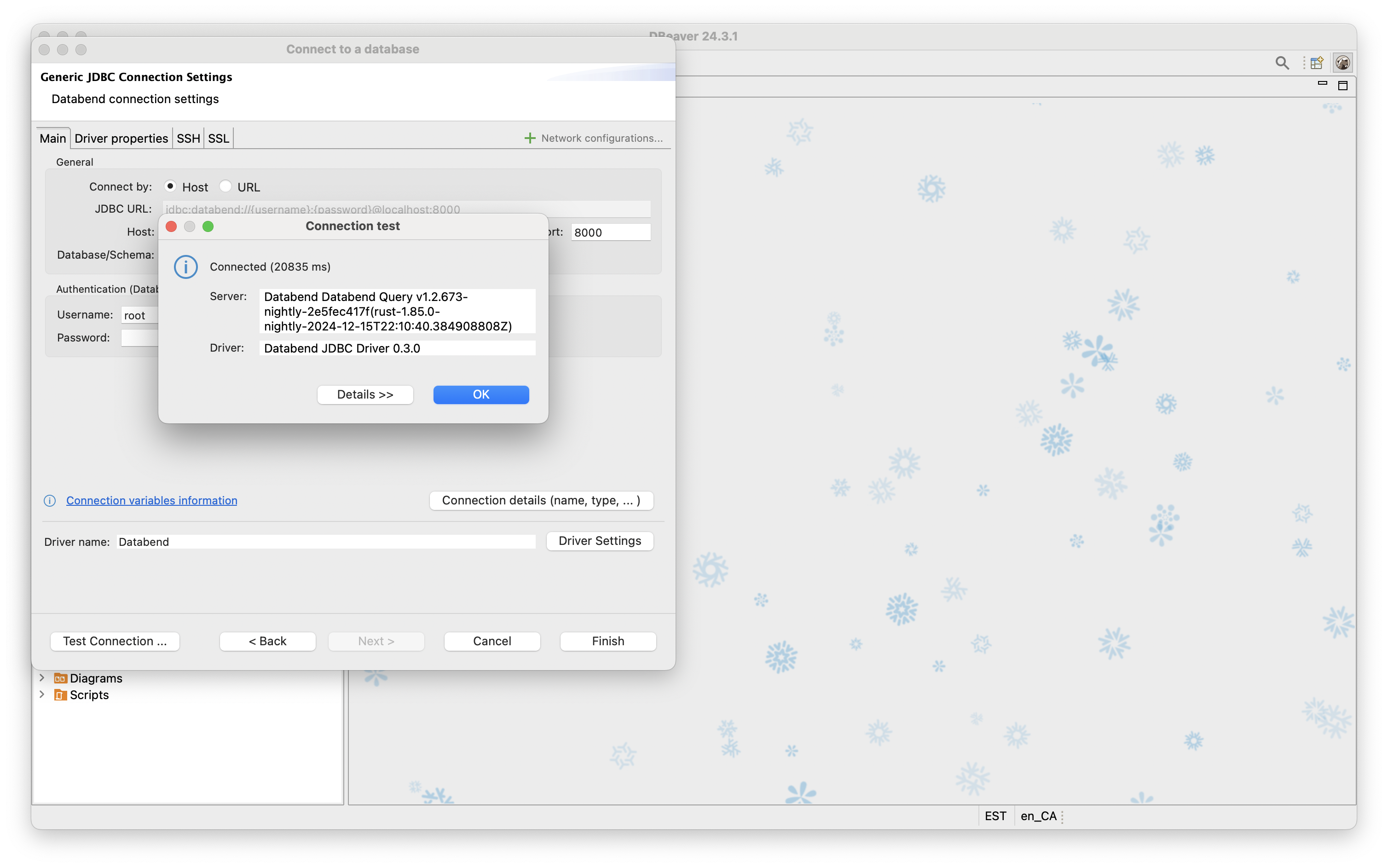Click Test Connection button

point(115,641)
